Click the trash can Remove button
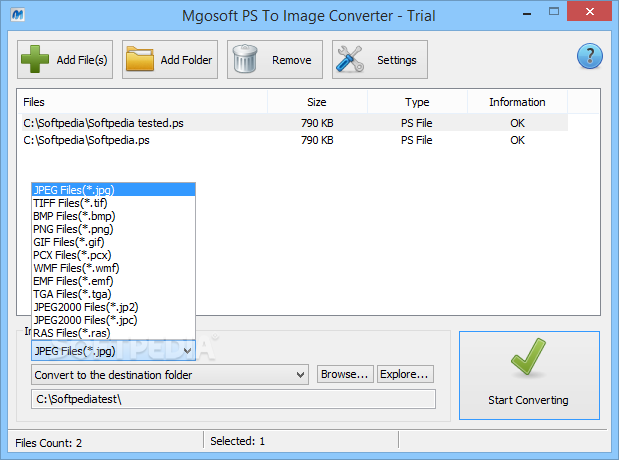Image resolution: width=619 pixels, height=460 pixels. (275, 60)
